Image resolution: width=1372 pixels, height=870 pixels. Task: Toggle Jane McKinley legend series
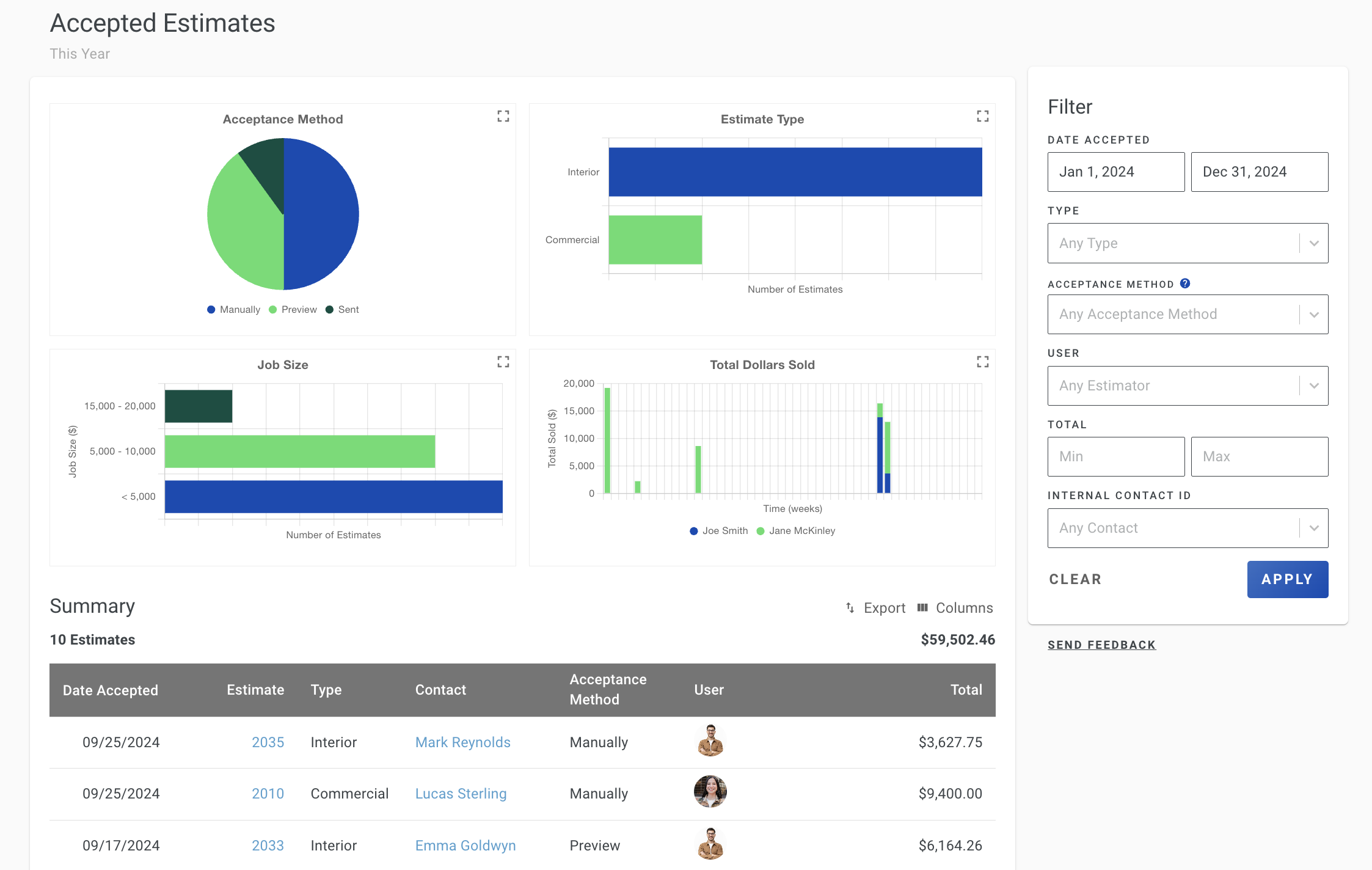click(x=795, y=531)
